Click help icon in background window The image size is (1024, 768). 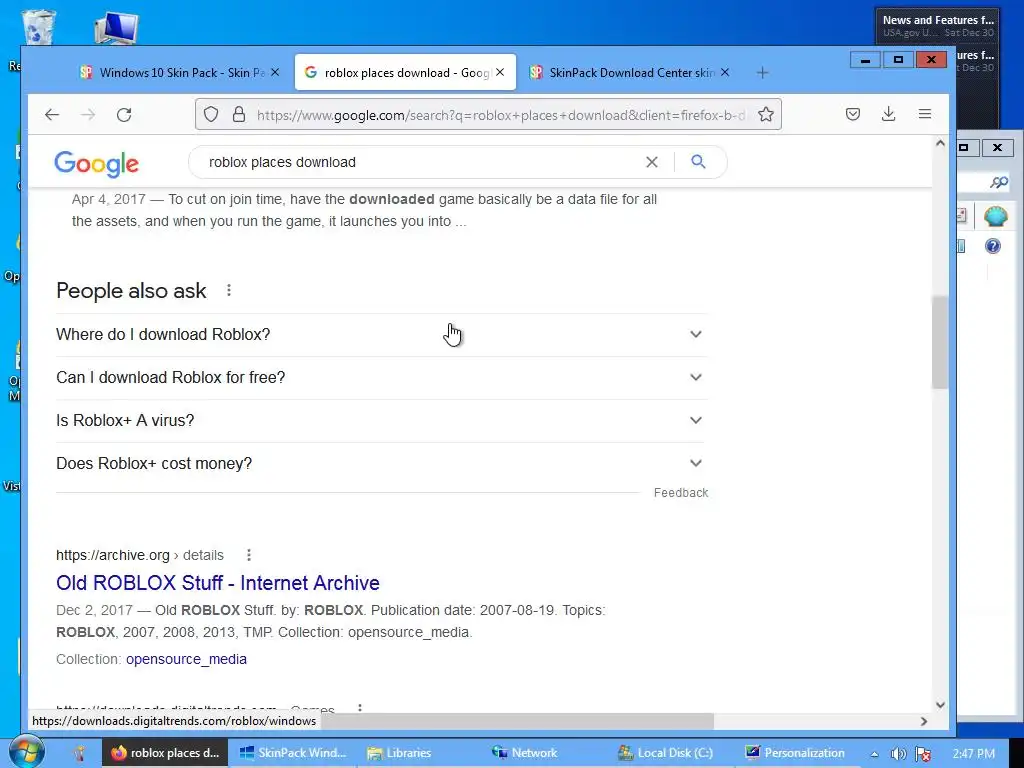(993, 246)
